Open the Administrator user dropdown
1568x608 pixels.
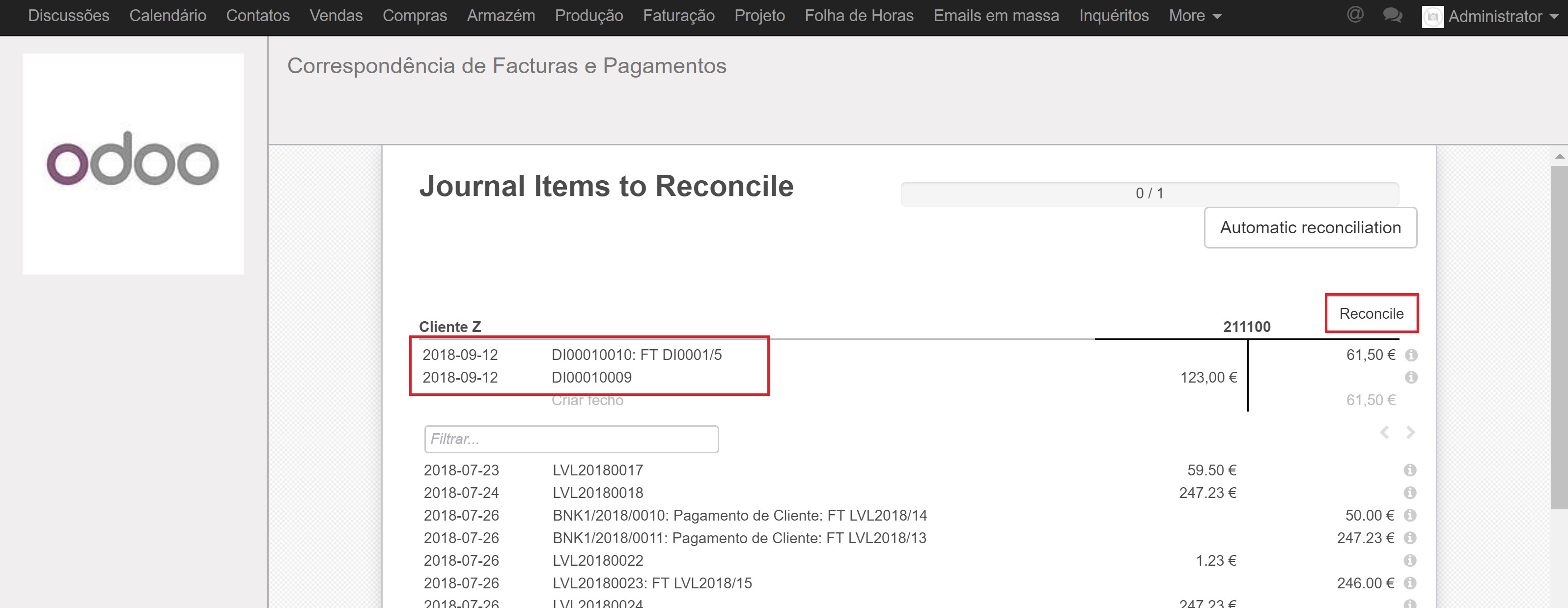tap(1494, 16)
